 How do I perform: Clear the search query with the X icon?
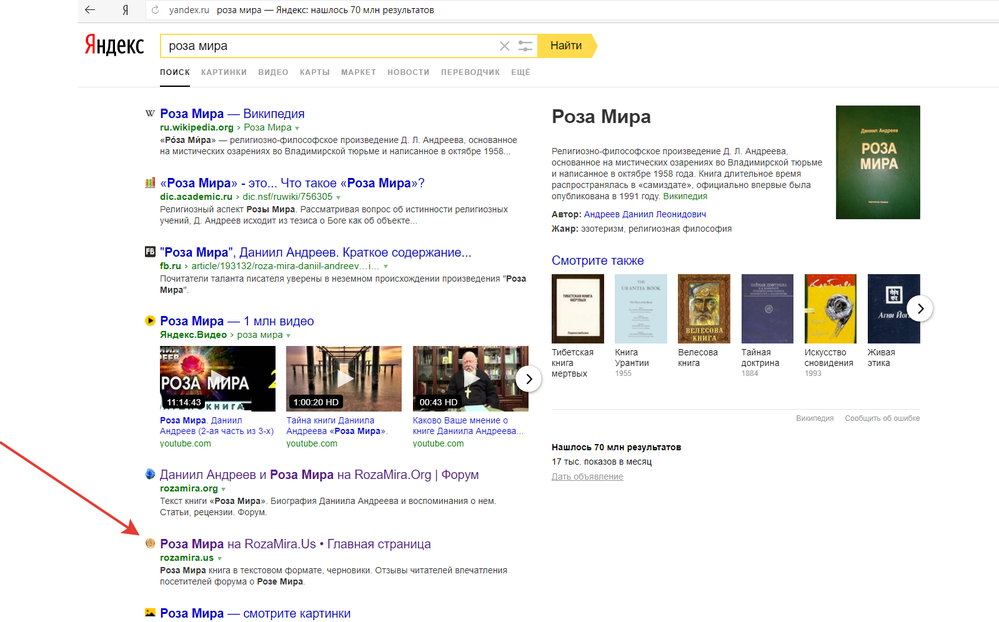[x=504, y=46]
